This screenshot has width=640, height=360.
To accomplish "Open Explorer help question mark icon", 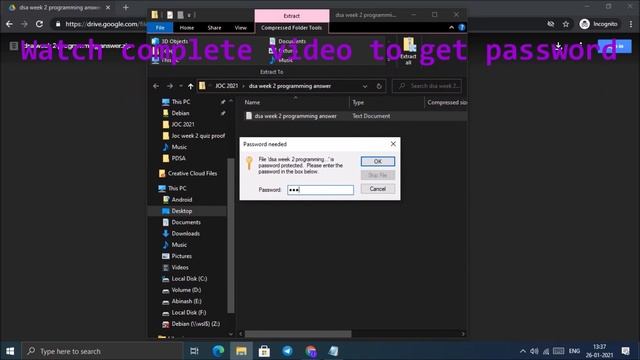I will pyautogui.click(x=462, y=27).
